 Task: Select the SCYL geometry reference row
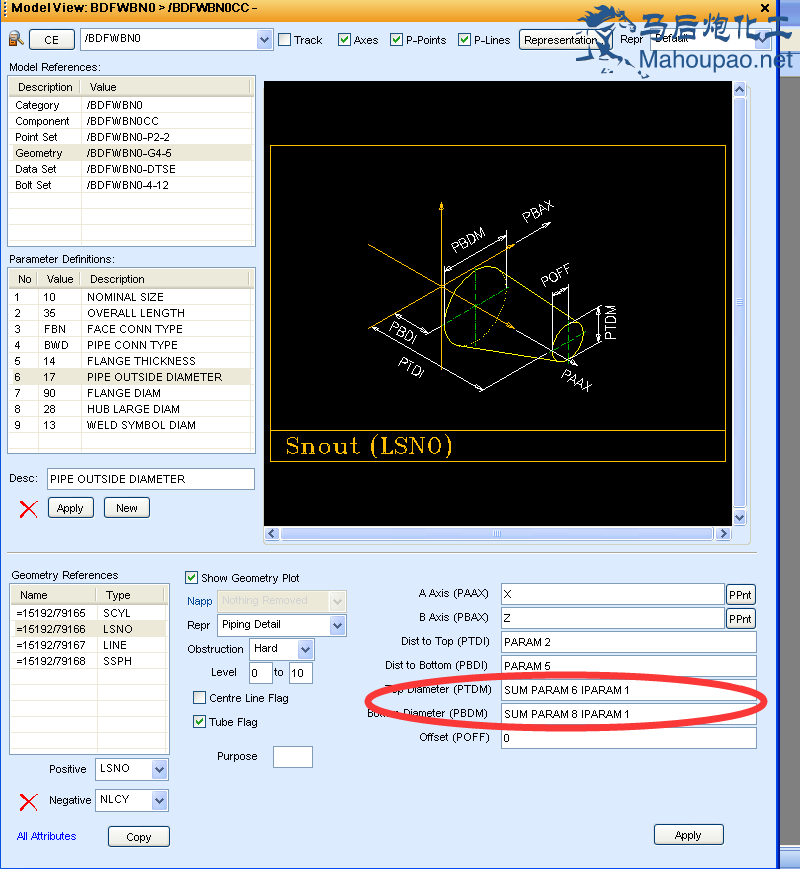coord(89,613)
